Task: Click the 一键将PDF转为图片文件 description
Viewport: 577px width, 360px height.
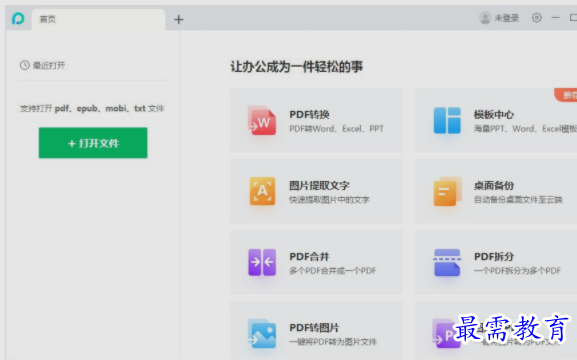Action: [333, 342]
